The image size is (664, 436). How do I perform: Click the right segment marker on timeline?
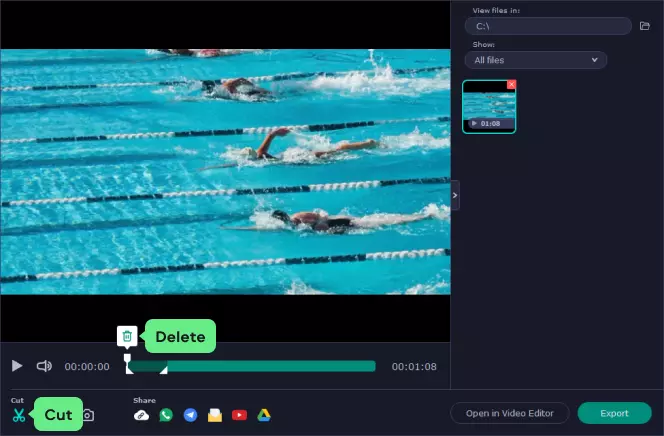point(163,370)
